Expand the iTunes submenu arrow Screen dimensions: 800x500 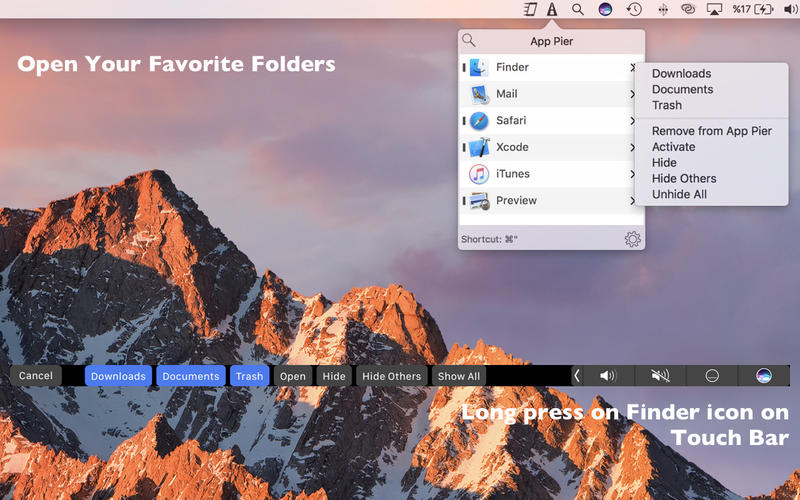click(x=633, y=174)
